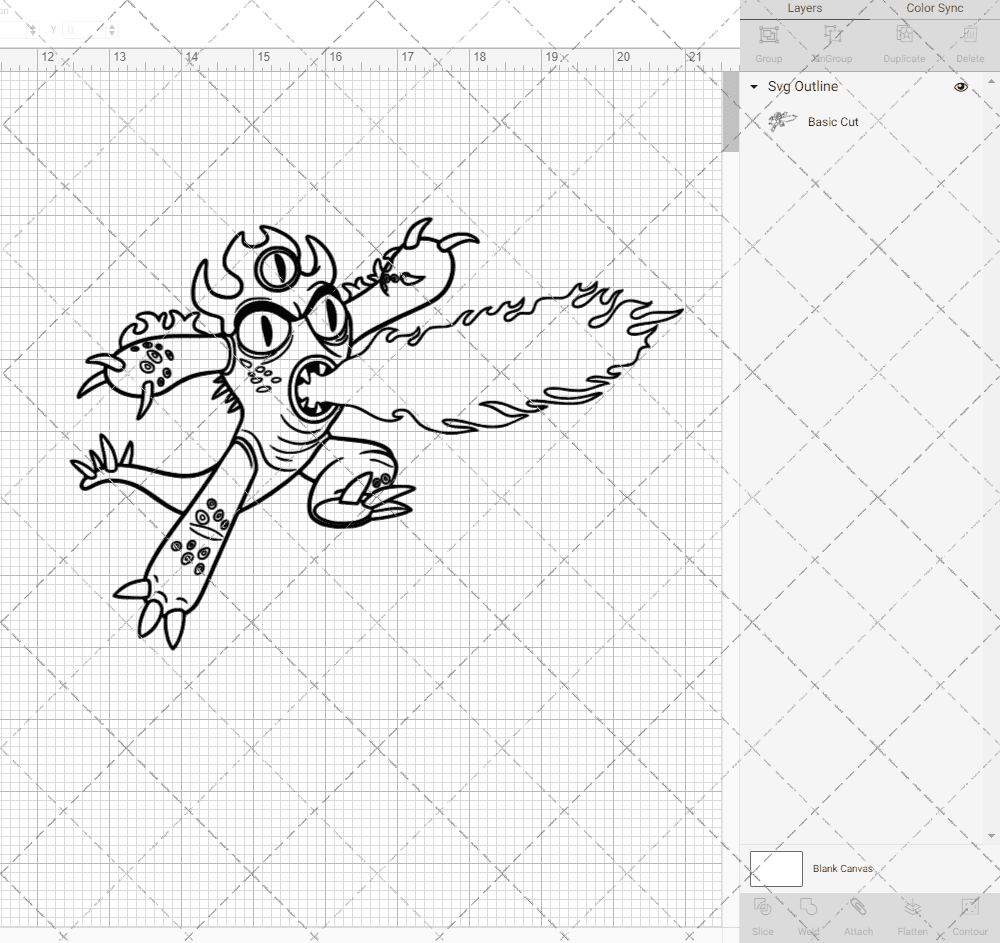Click the Slice tool icon
Screen dimensions: 1000x943
point(762,907)
